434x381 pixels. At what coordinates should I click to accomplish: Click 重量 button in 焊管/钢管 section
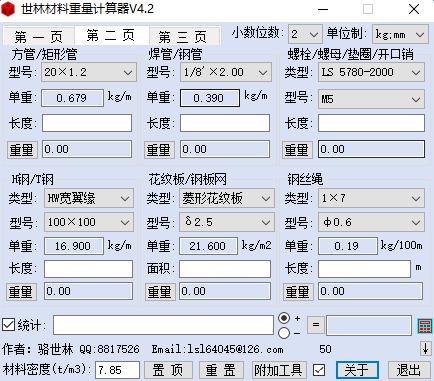(x=159, y=149)
